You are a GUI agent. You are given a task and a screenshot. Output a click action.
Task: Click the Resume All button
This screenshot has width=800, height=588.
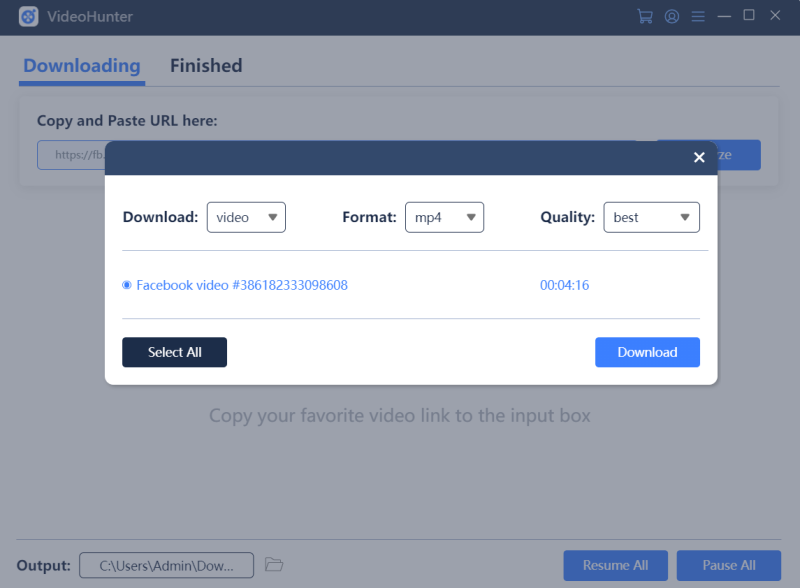615,566
